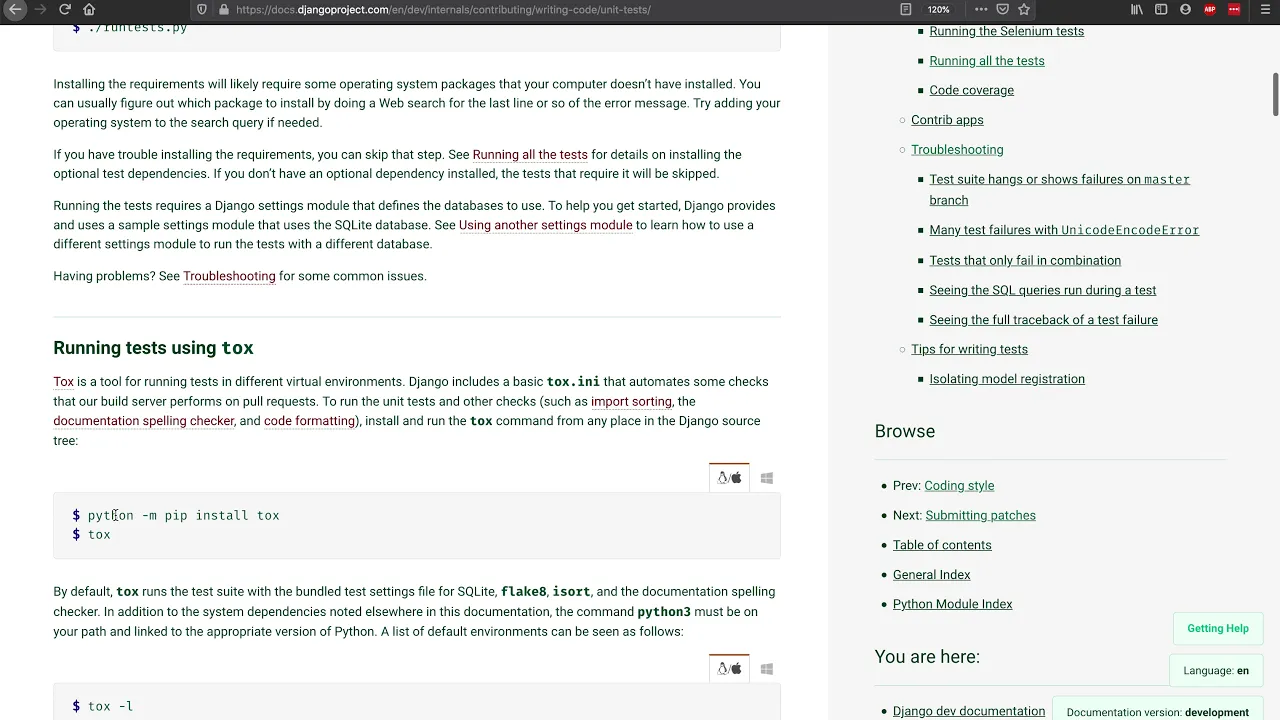Open 'Isolating model registration' link

coord(1006,379)
